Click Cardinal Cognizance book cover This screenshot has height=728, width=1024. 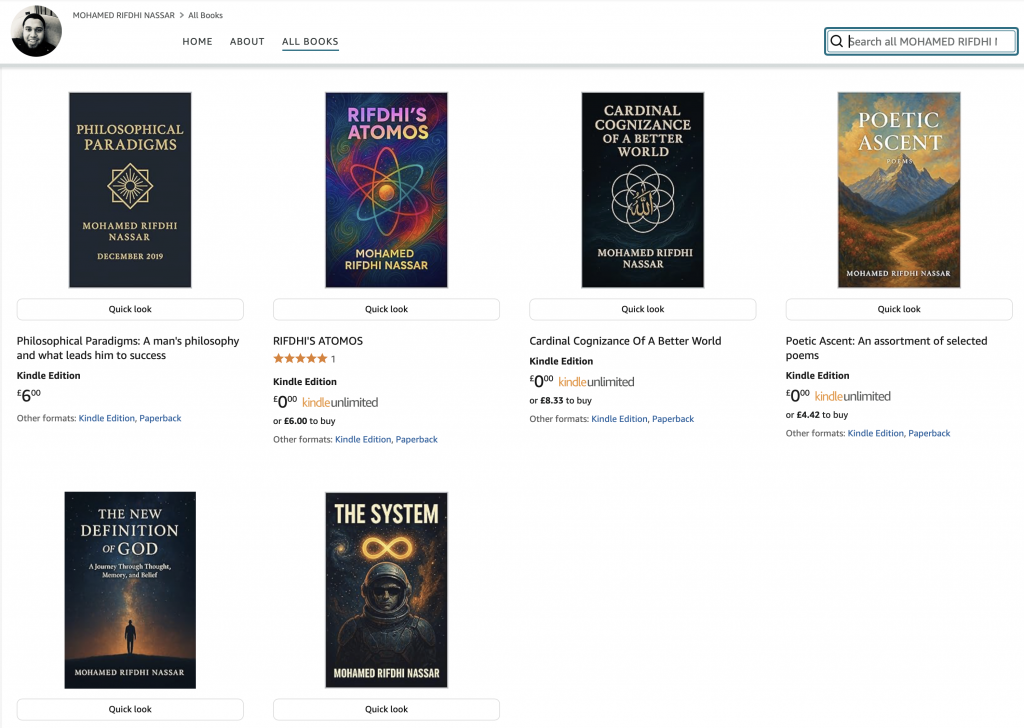(643, 190)
